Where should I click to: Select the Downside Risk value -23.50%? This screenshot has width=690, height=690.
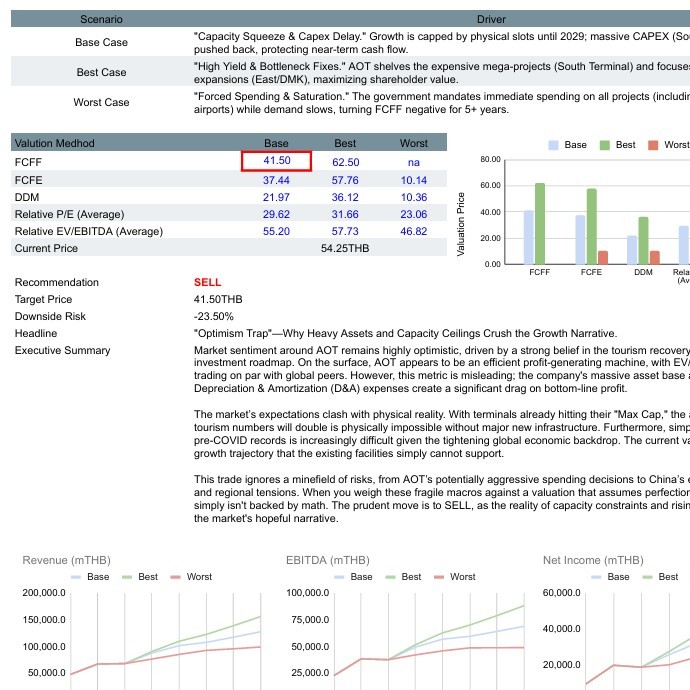point(213,316)
